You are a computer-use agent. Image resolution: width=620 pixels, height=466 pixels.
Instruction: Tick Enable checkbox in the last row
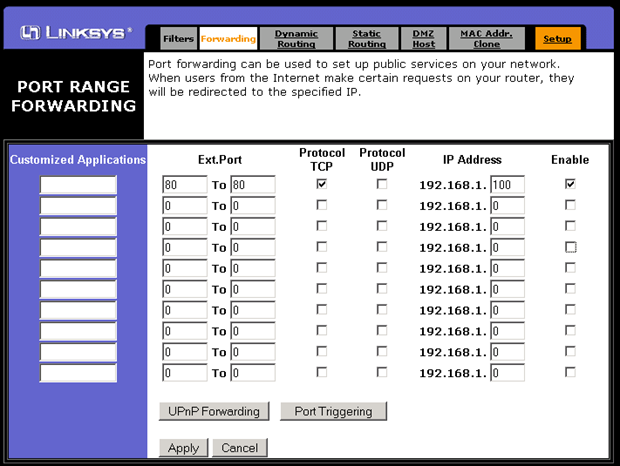pos(570,372)
